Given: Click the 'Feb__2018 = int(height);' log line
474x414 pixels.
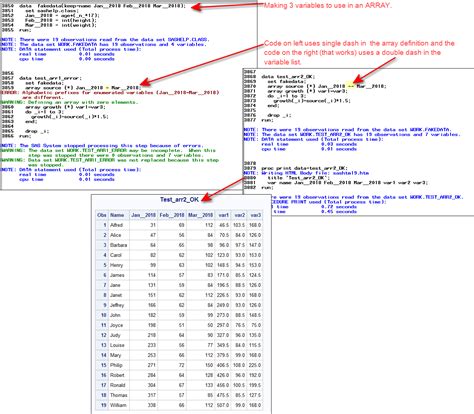Looking at the screenshot, I should click(x=61, y=20).
